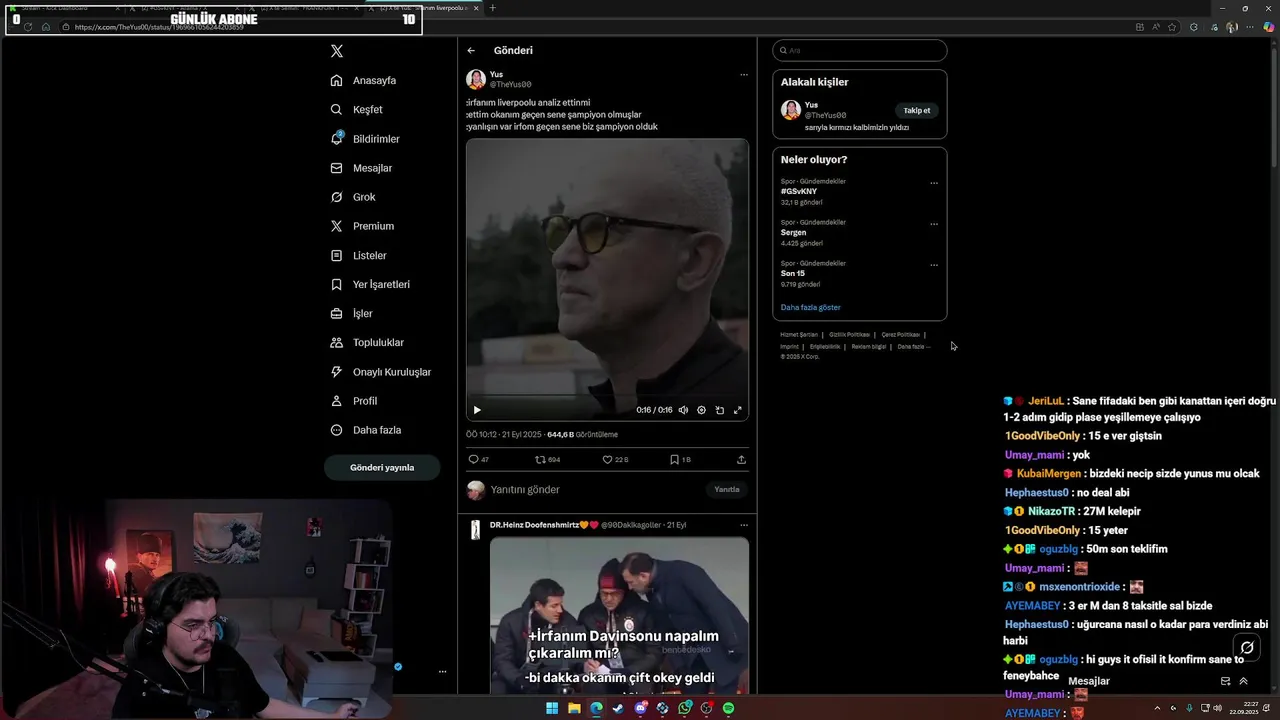Open account menu dots by profile
The width and height of the screenshot is (1280, 720).
click(442, 672)
